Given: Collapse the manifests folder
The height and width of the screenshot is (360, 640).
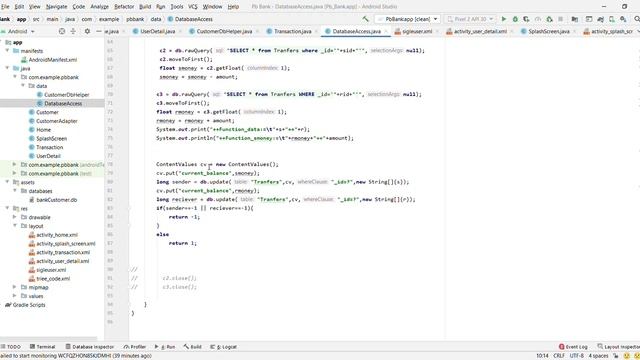Looking at the screenshot, I should [x=7, y=51].
